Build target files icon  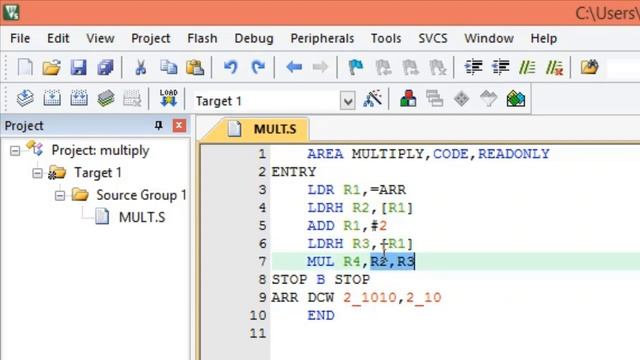coord(52,99)
